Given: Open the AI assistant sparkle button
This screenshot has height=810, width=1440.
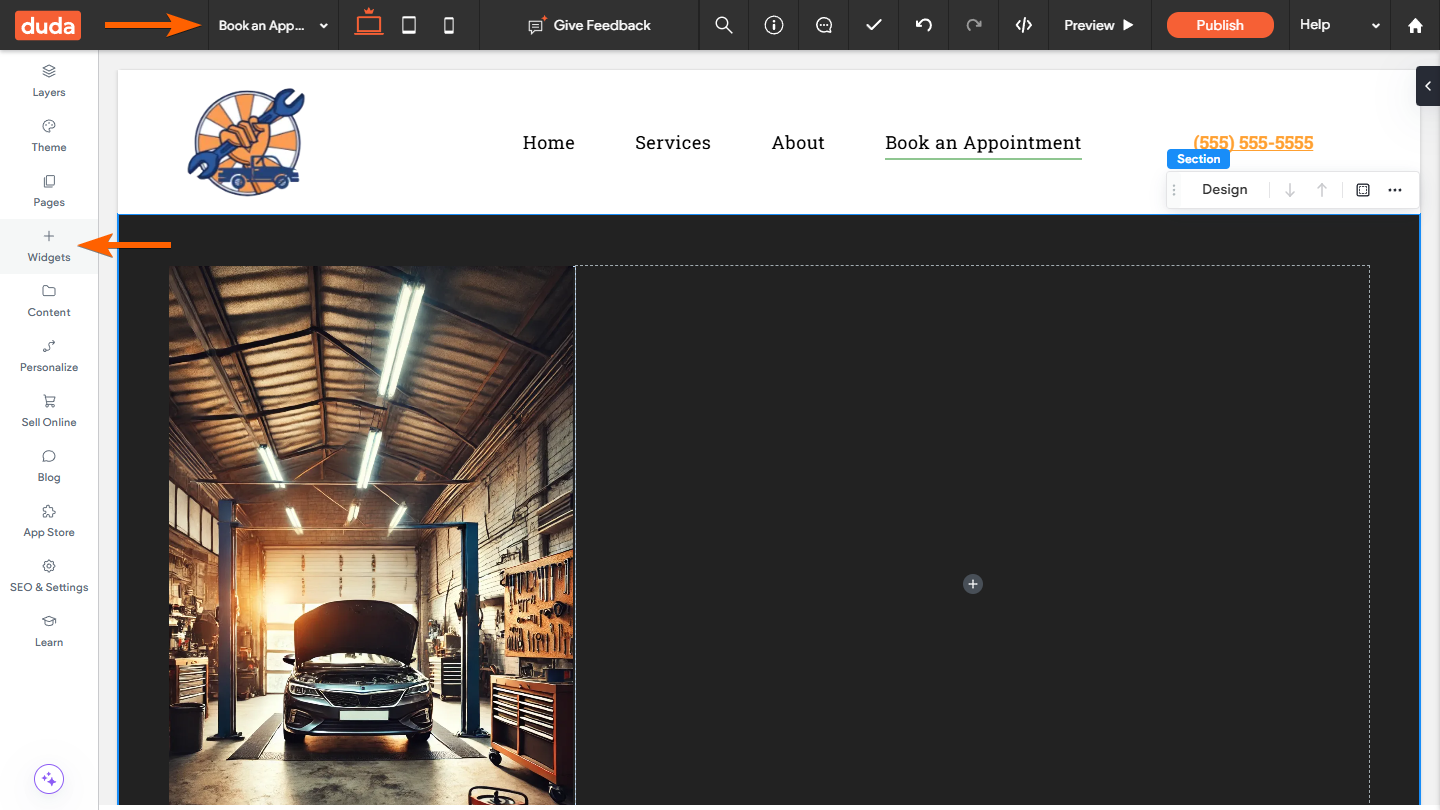Looking at the screenshot, I should [49, 779].
